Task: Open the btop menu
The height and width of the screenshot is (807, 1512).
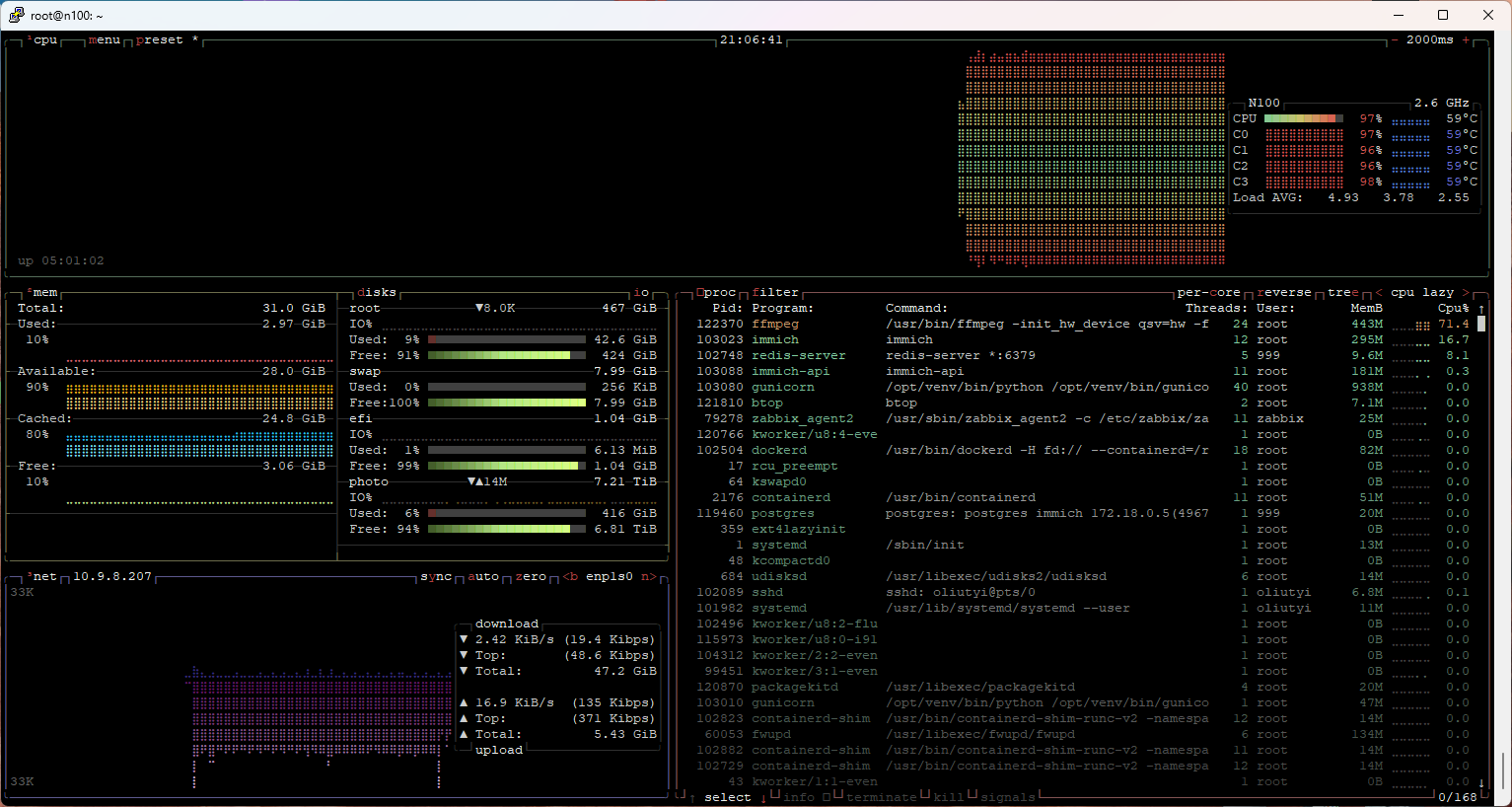Action: coord(104,40)
